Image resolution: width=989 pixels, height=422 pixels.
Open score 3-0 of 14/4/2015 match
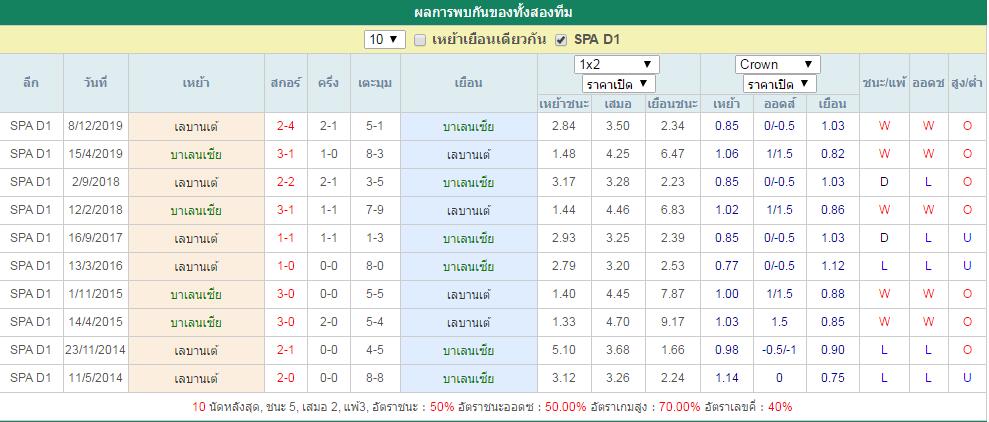[x=285, y=322]
